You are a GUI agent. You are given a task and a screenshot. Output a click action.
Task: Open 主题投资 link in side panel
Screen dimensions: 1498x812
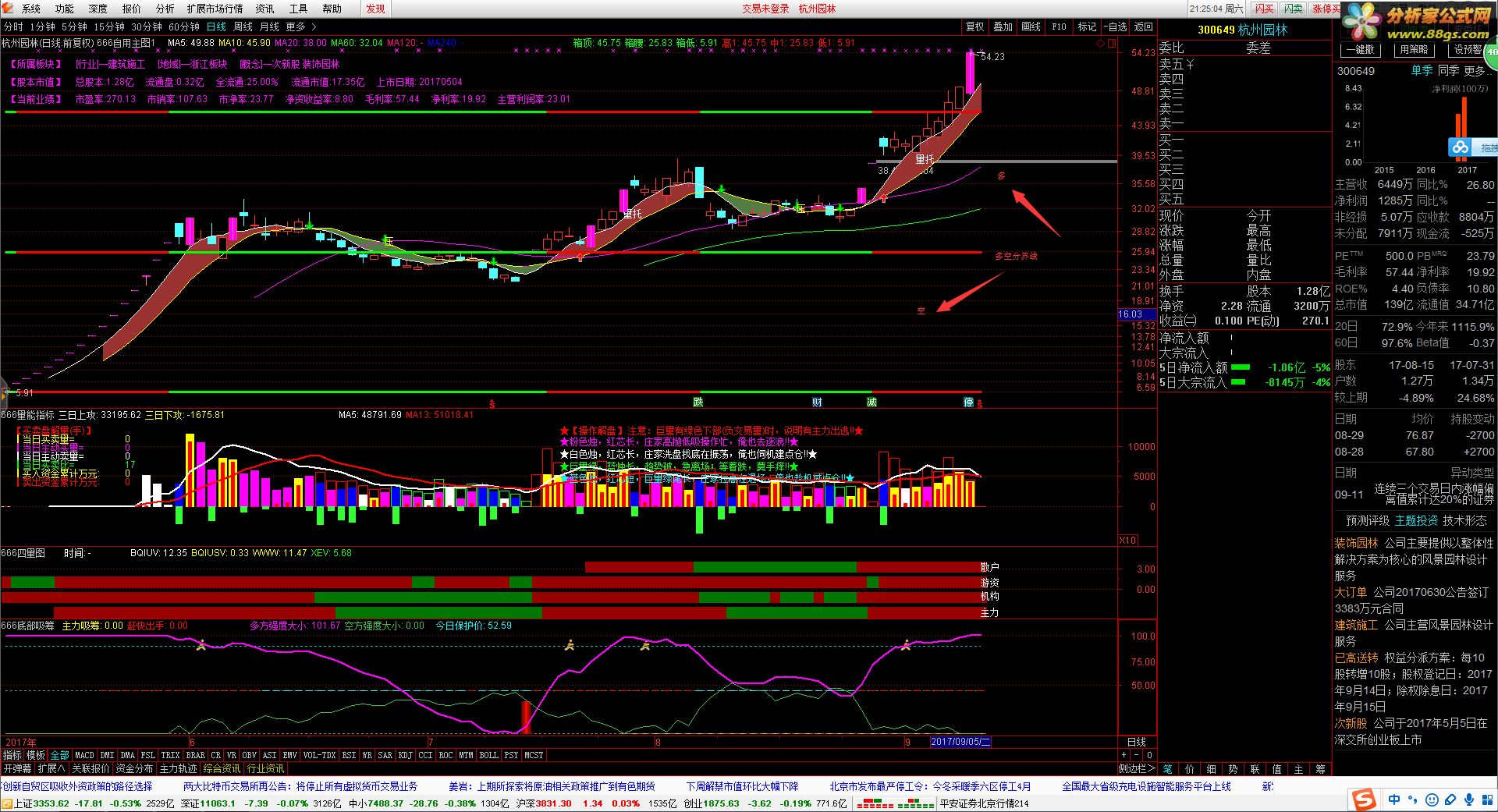pyautogui.click(x=1416, y=520)
